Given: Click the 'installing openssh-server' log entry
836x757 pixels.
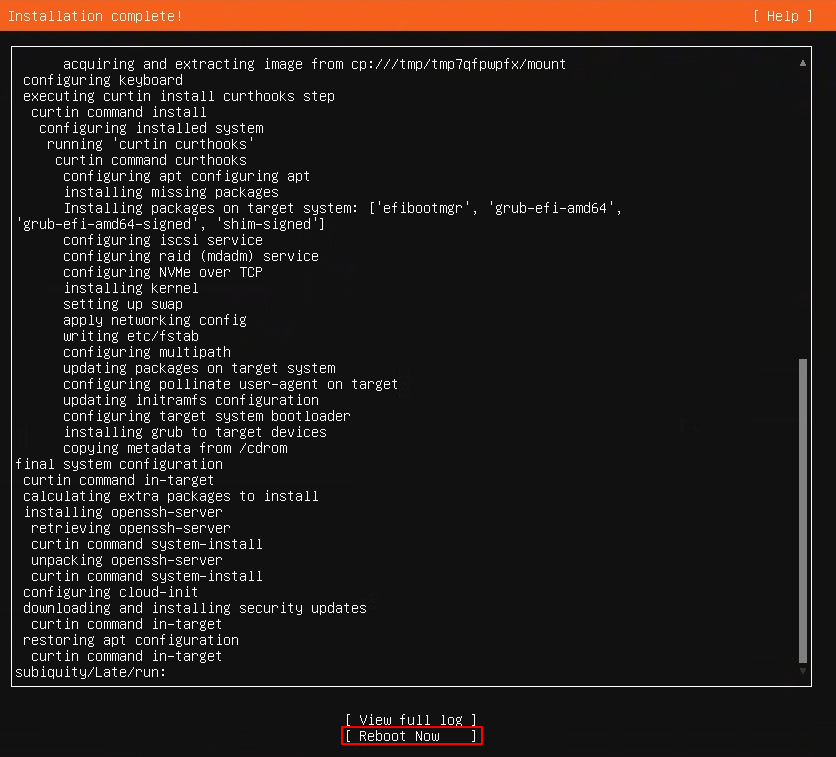Looking at the screenshot, I should (x=123, y=512).
